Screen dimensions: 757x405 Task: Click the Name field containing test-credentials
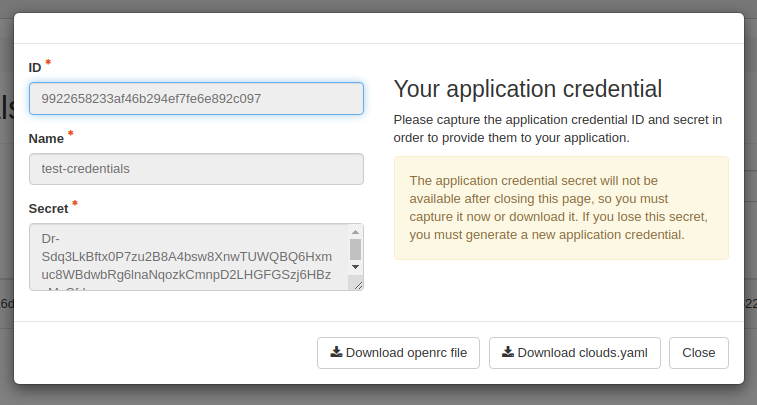196,168
